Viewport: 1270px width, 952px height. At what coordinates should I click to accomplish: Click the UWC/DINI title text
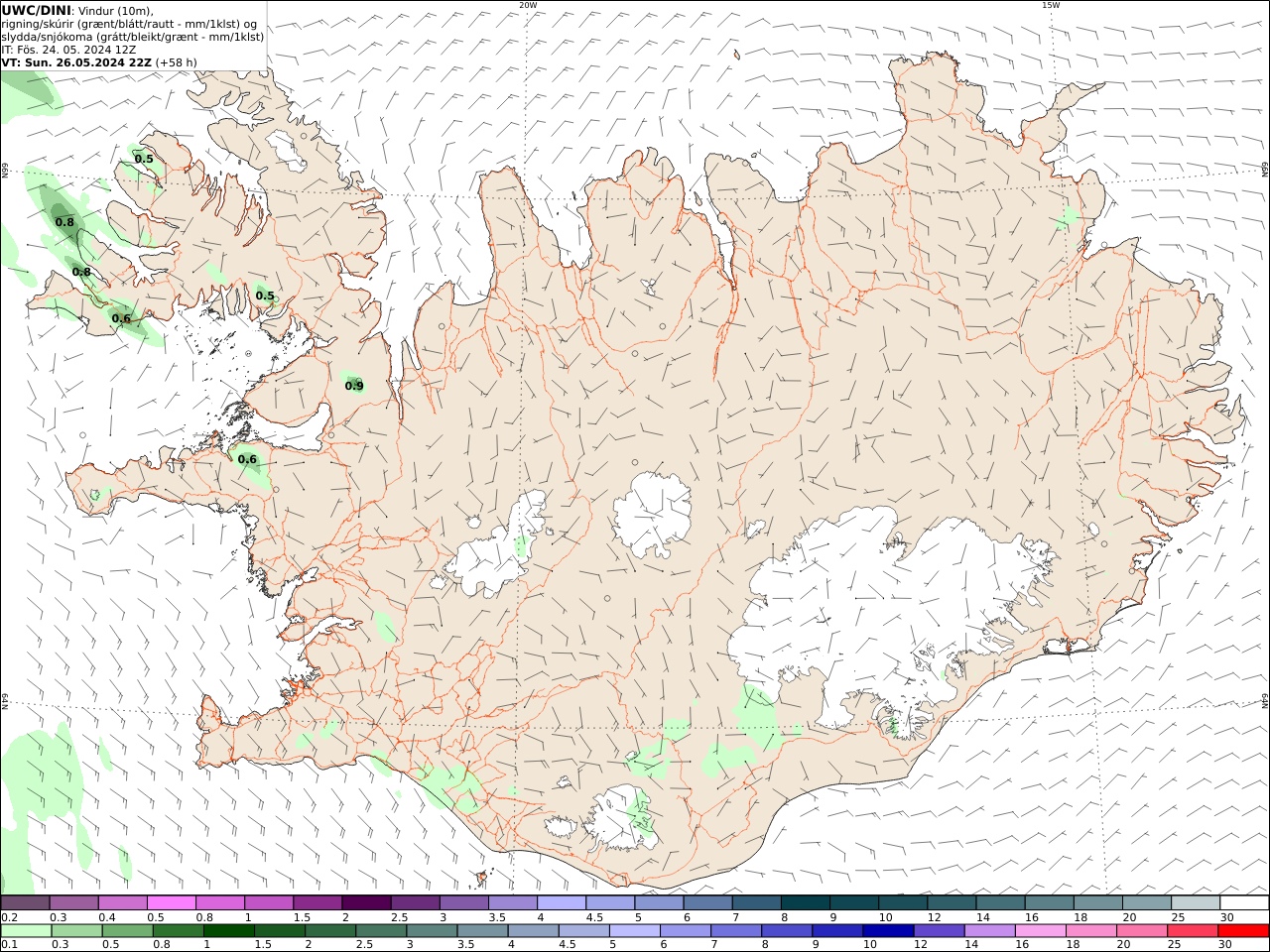pyautogui.click(x=36, y=11)
